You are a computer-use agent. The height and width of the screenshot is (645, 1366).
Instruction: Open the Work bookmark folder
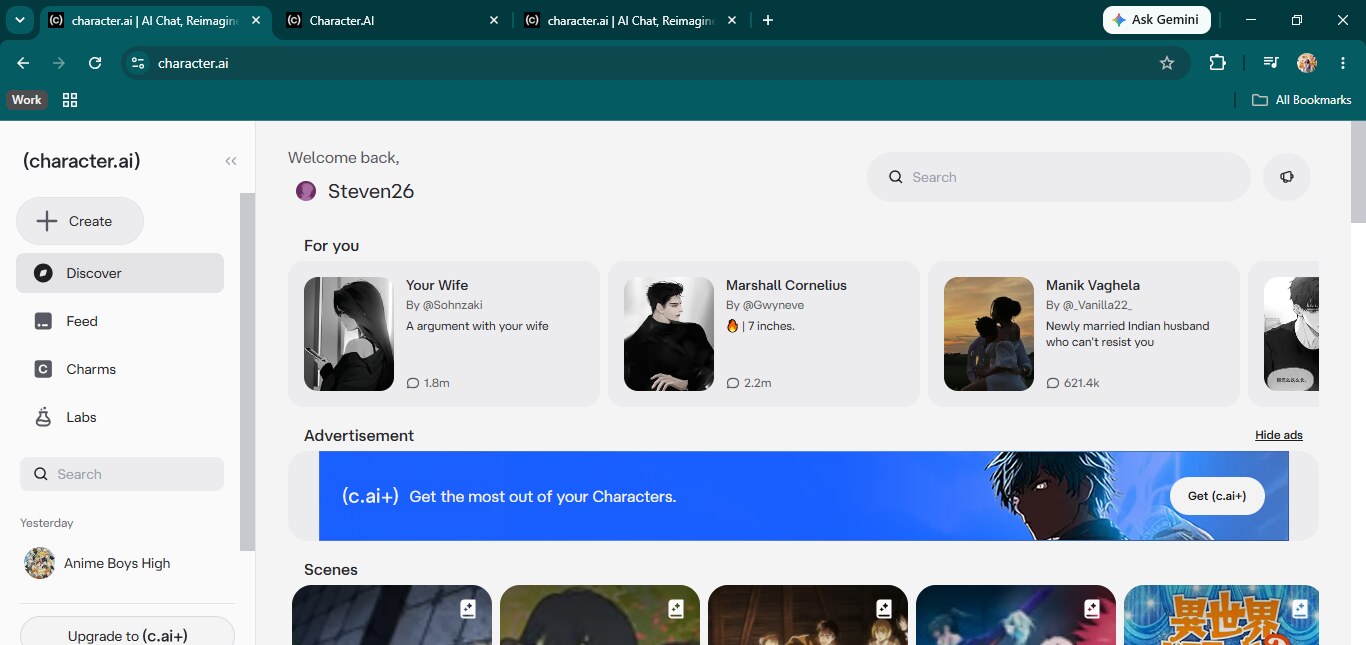[x=27, y=100]
